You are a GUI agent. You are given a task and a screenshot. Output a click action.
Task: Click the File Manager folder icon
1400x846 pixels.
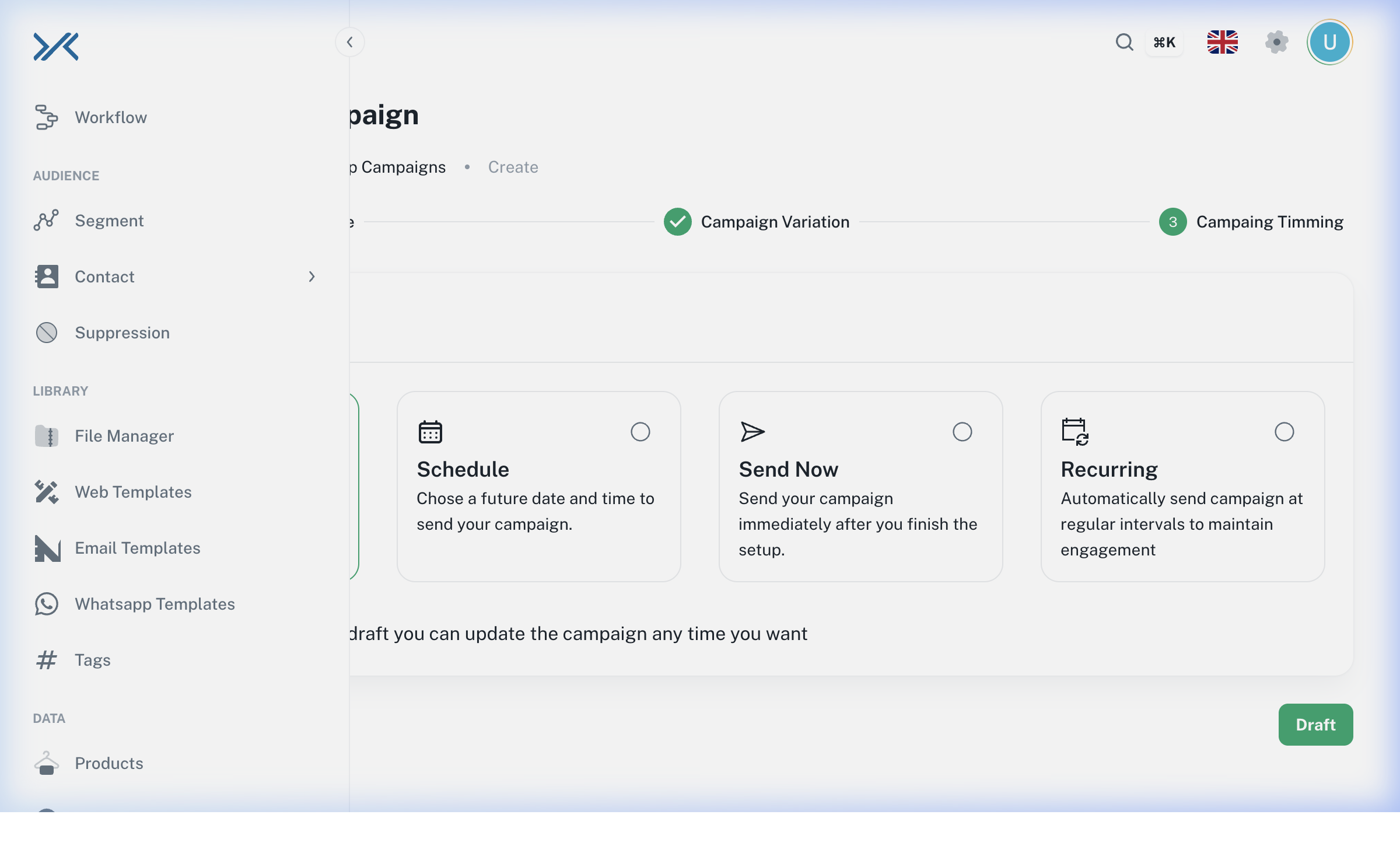coord(47,436)
